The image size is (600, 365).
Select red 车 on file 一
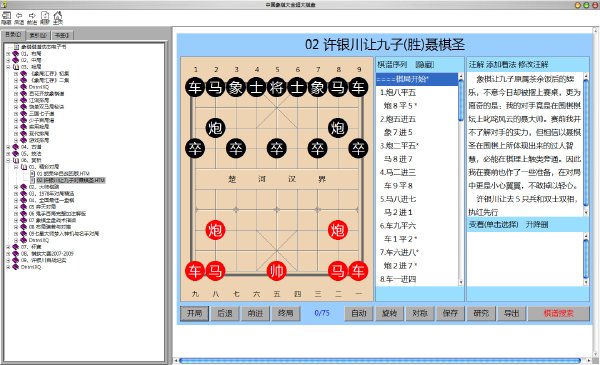(x=358, y=271)
